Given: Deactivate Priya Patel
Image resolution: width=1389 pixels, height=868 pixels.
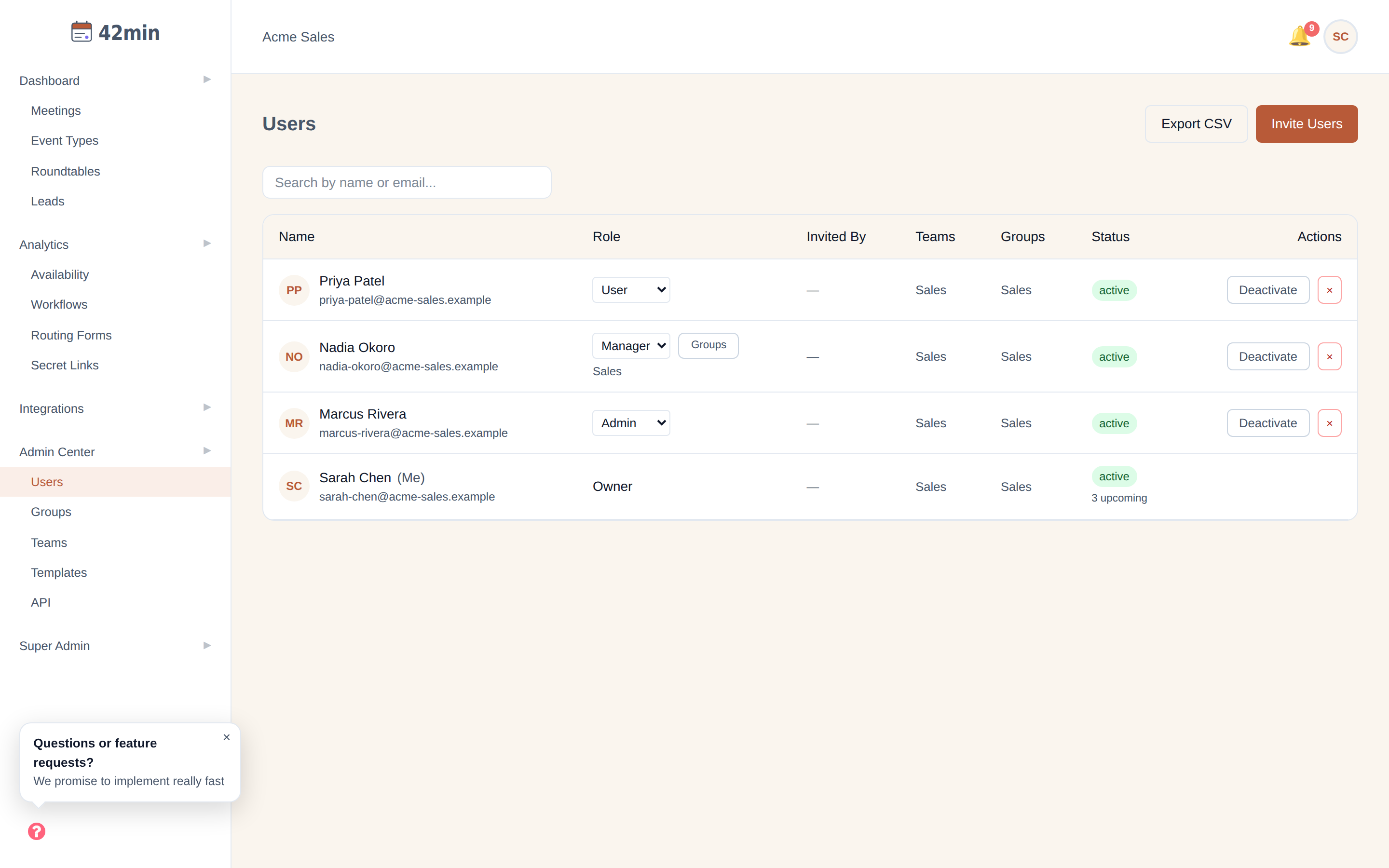Looking at the screenshot, I should point(1268,290).
